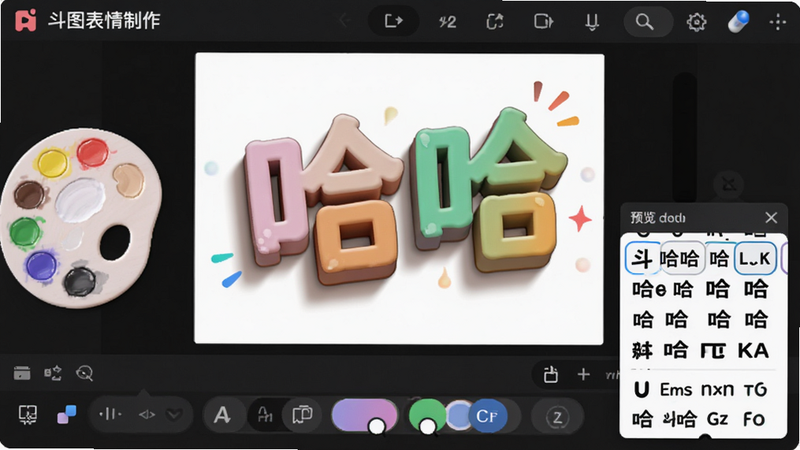Pick the white paint in the palette center
The width and height of the screenshot is (800, 450).
(x=81, y=201)
